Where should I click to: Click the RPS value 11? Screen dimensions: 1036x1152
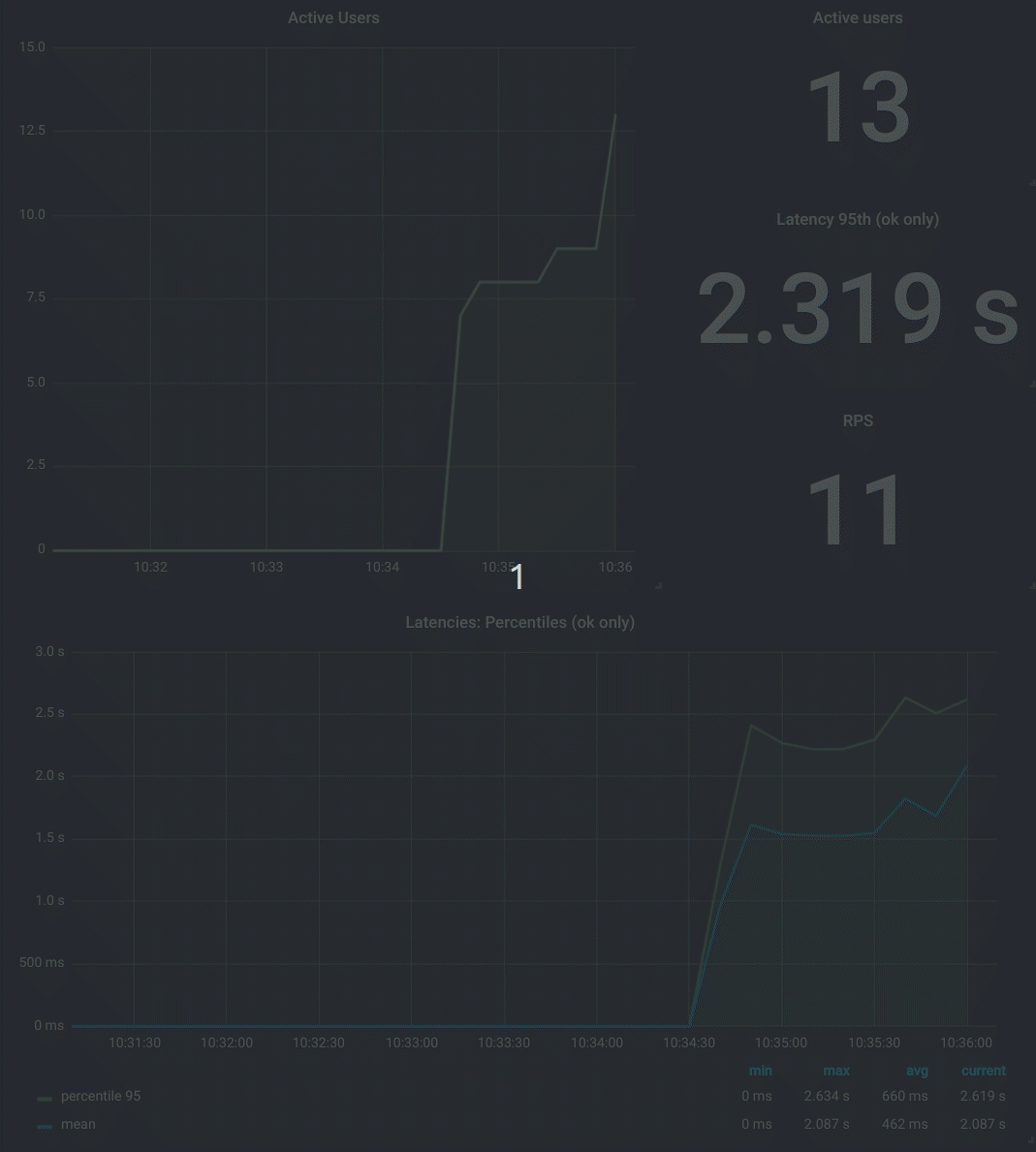click(855, 509)
